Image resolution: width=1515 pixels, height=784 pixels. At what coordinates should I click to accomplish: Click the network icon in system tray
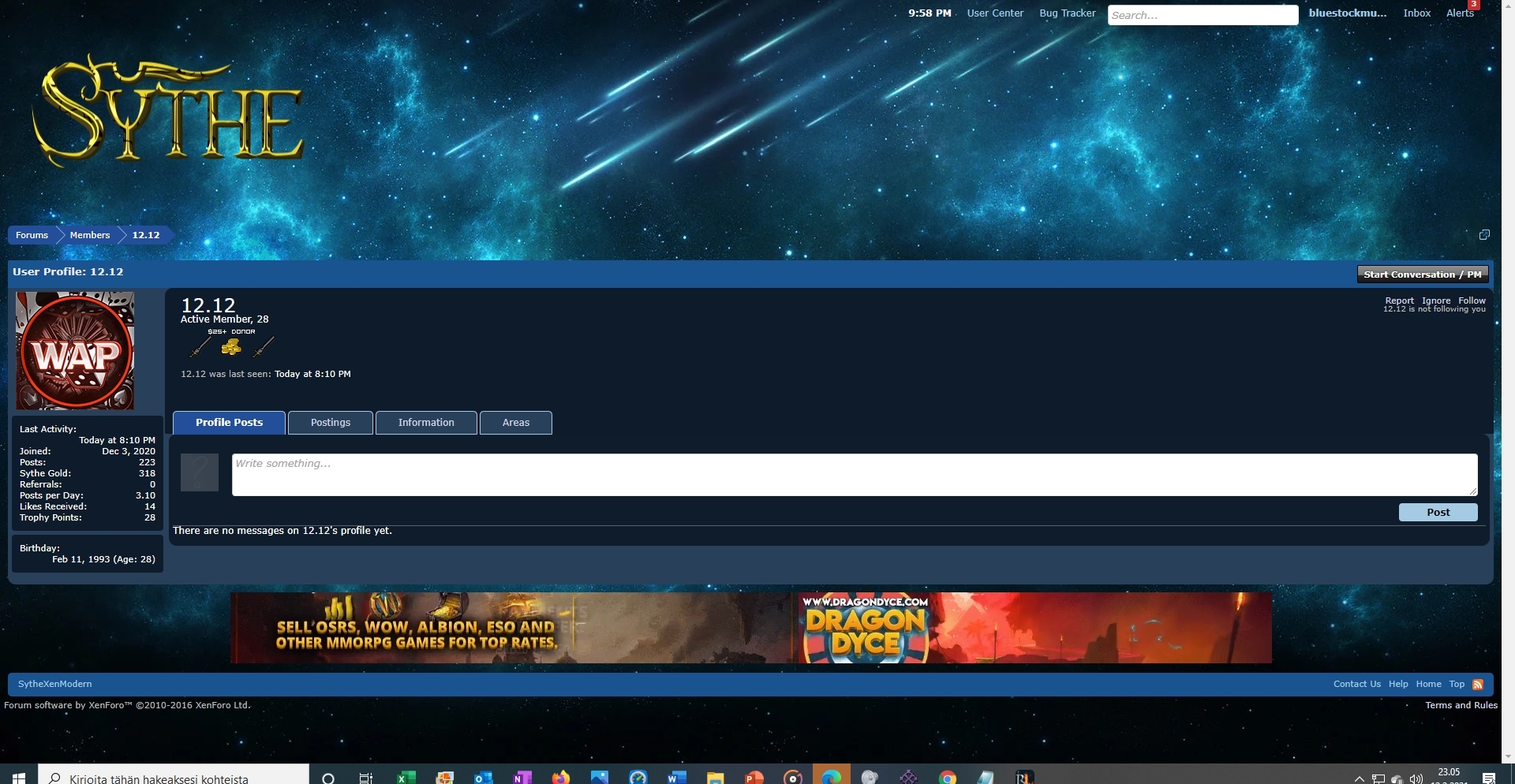1378,778
